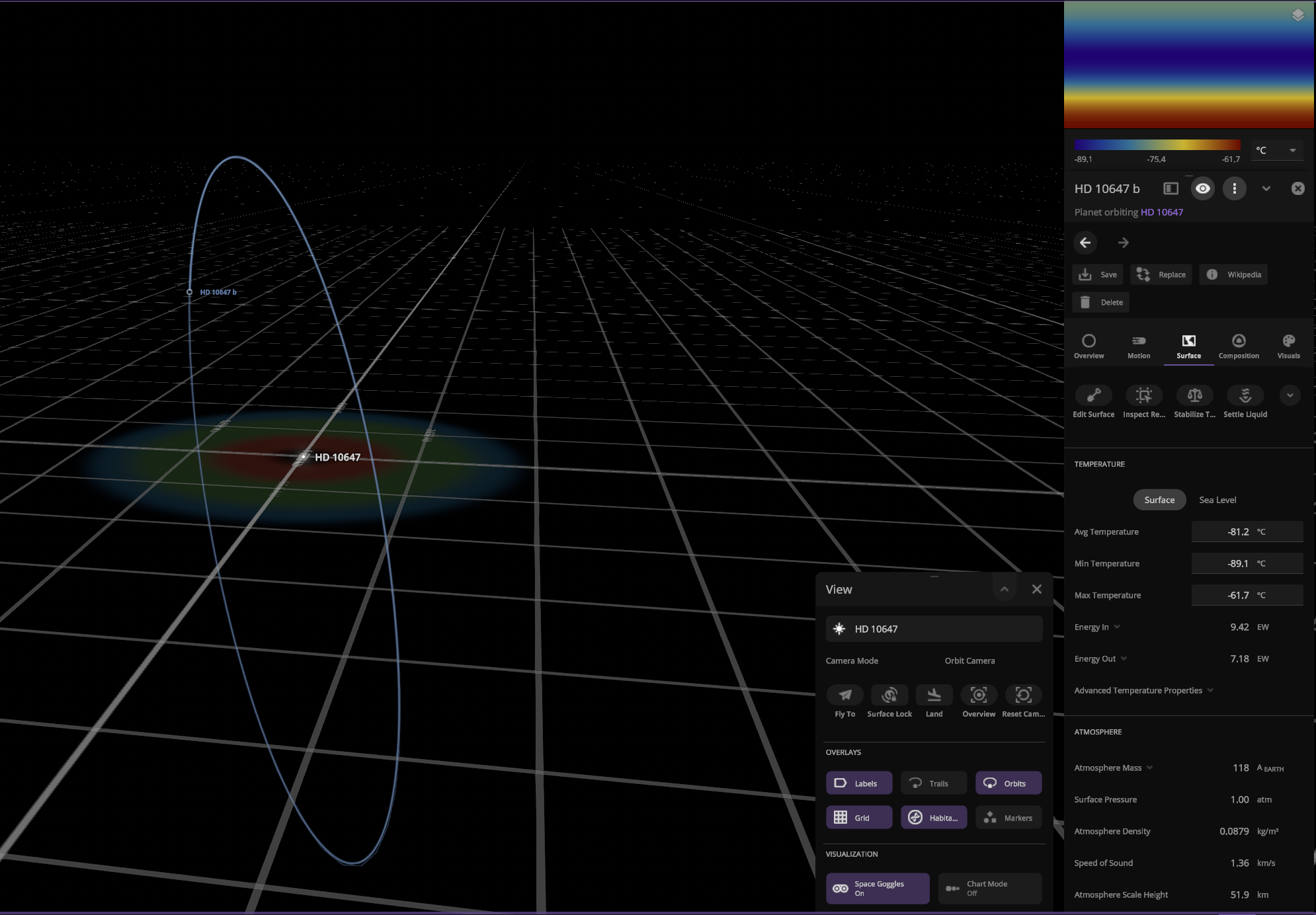Click the surface temperature map thumbnail

coord(1188,64)
